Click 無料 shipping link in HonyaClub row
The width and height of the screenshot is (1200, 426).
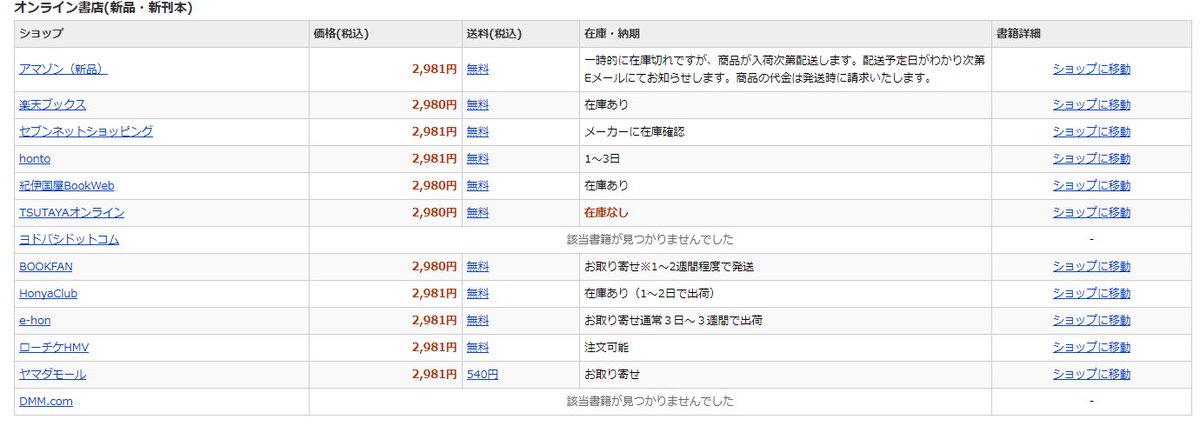(x=478, y=293)
